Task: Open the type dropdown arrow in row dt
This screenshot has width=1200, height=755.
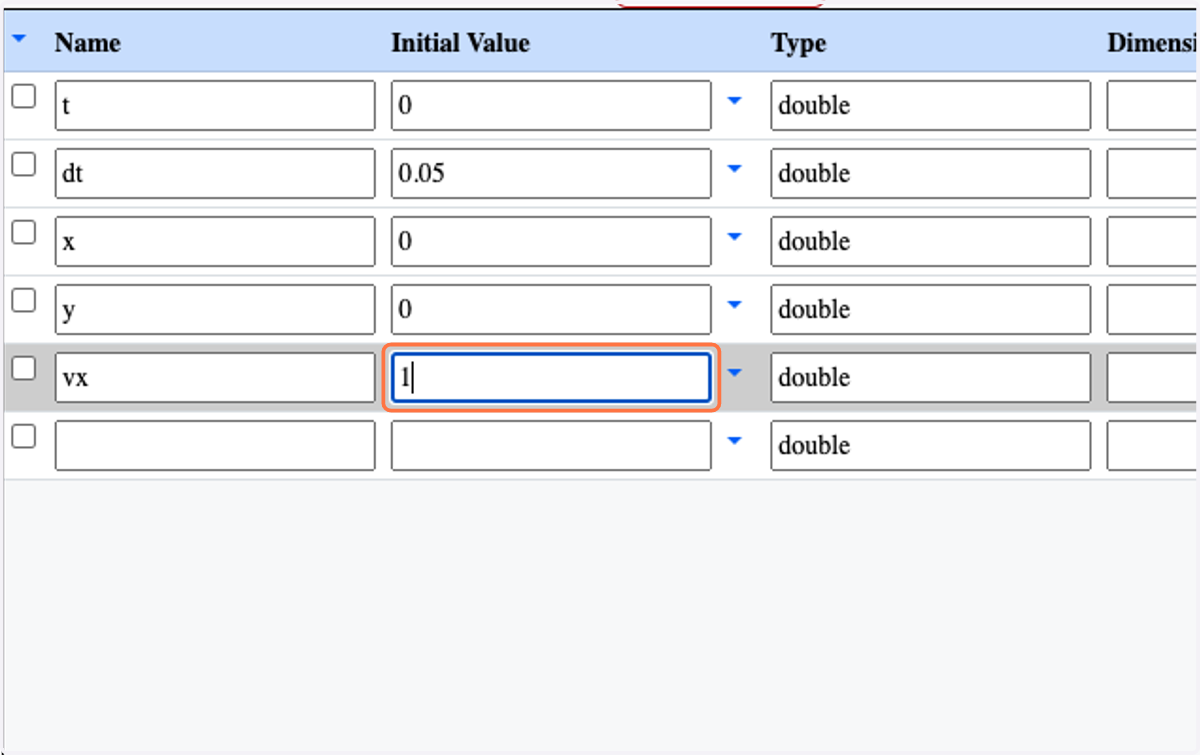Action: [735, 169]
